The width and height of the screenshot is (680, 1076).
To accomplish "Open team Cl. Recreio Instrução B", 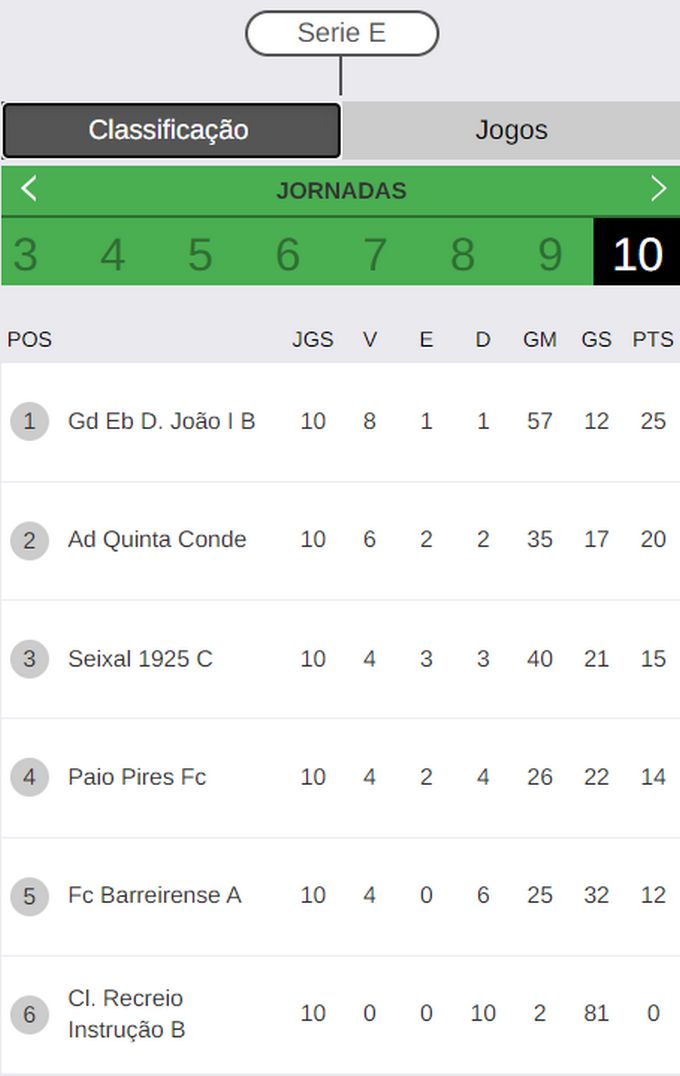I will [126, 1014].
